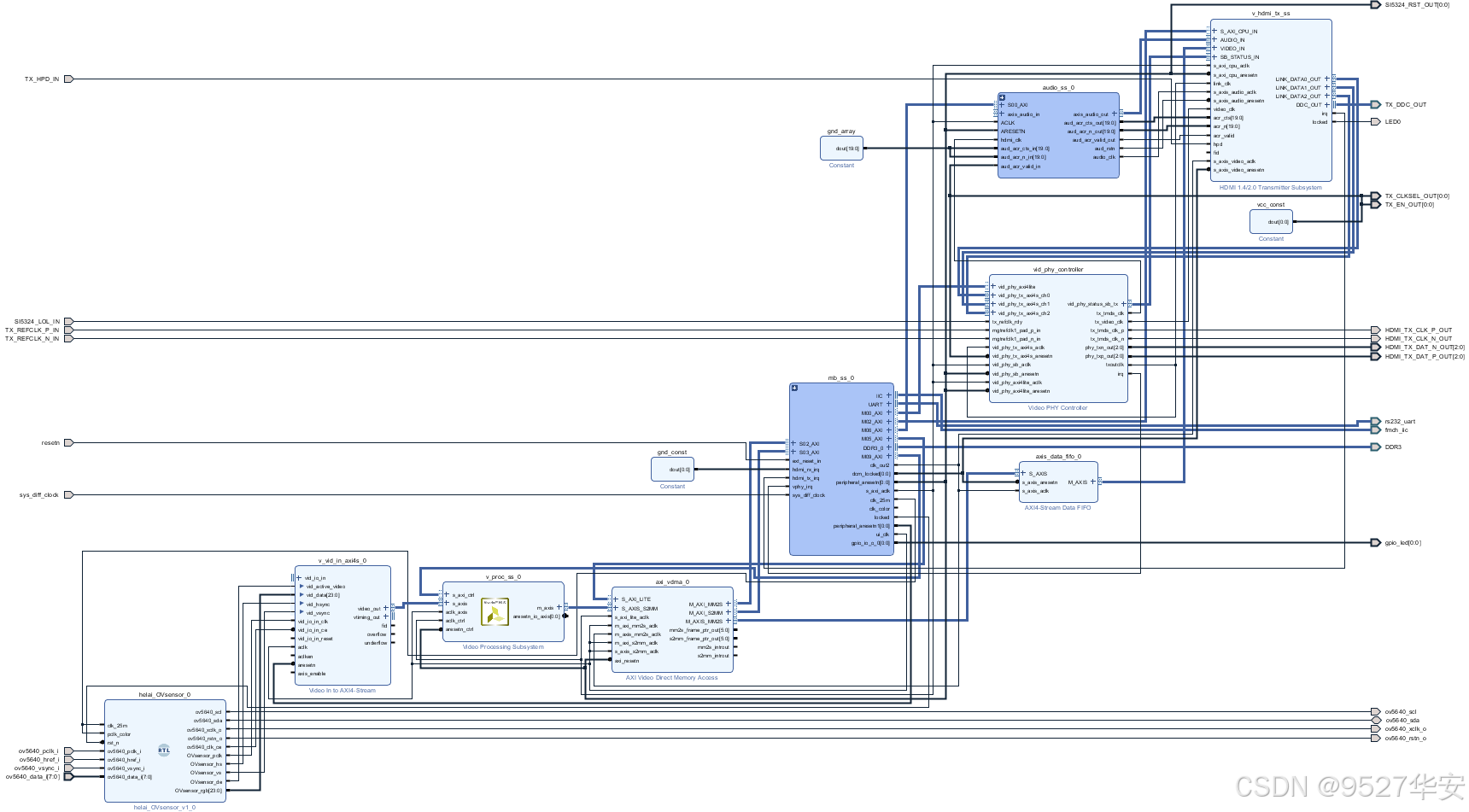Select the rs232_uart interface port symbol

pyautogui.click(x=1375, y=421)
